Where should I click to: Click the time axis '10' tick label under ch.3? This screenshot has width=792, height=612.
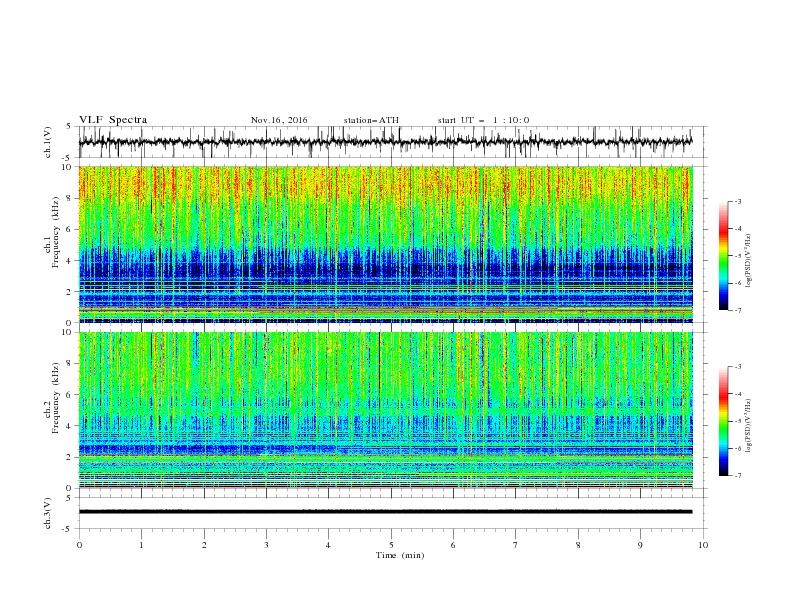[x=703, y=545]
